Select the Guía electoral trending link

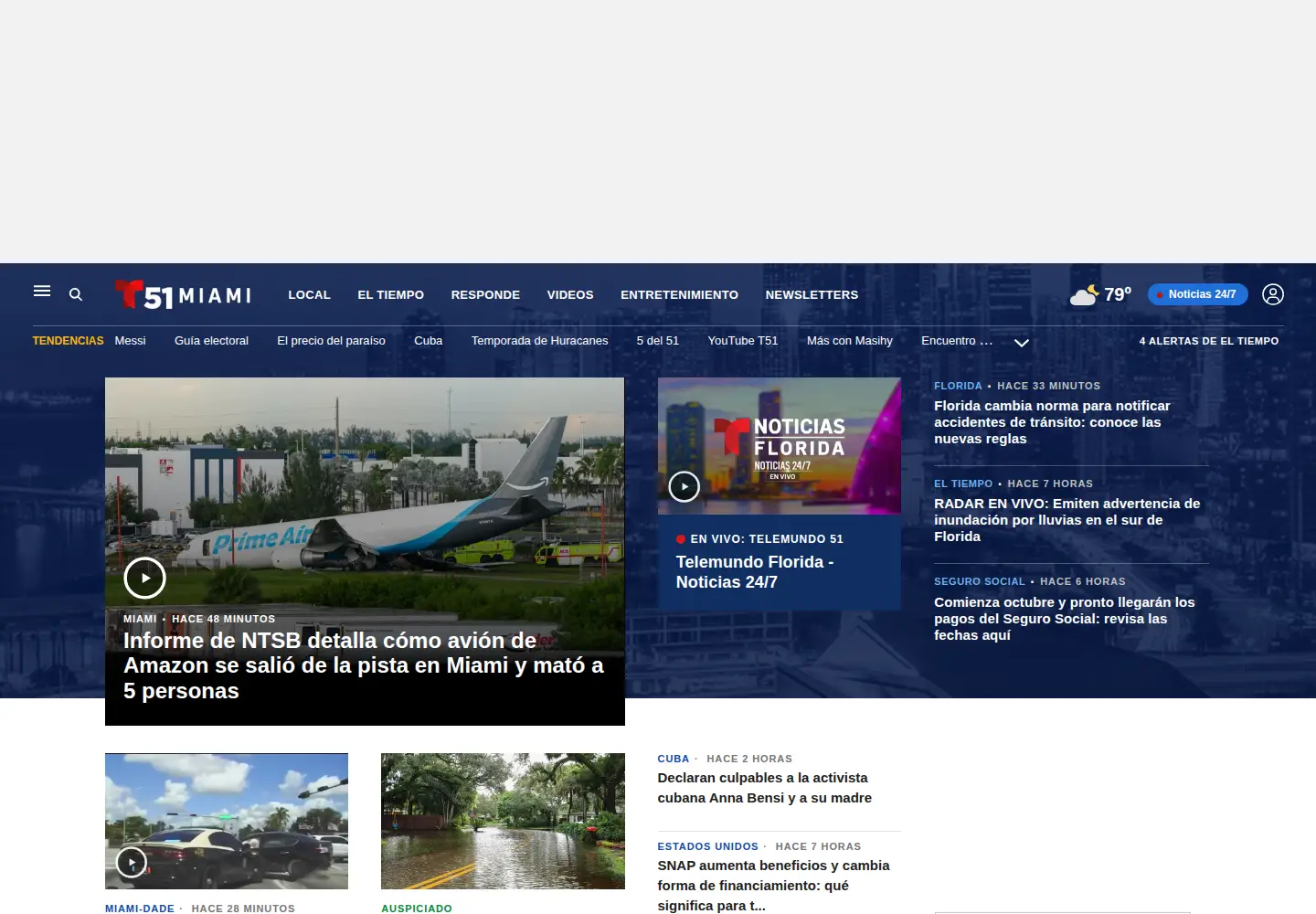(211, 341)
